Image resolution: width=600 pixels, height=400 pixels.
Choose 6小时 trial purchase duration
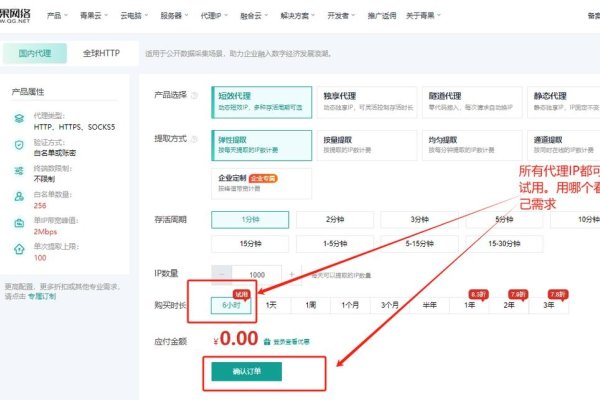[231, 305]
